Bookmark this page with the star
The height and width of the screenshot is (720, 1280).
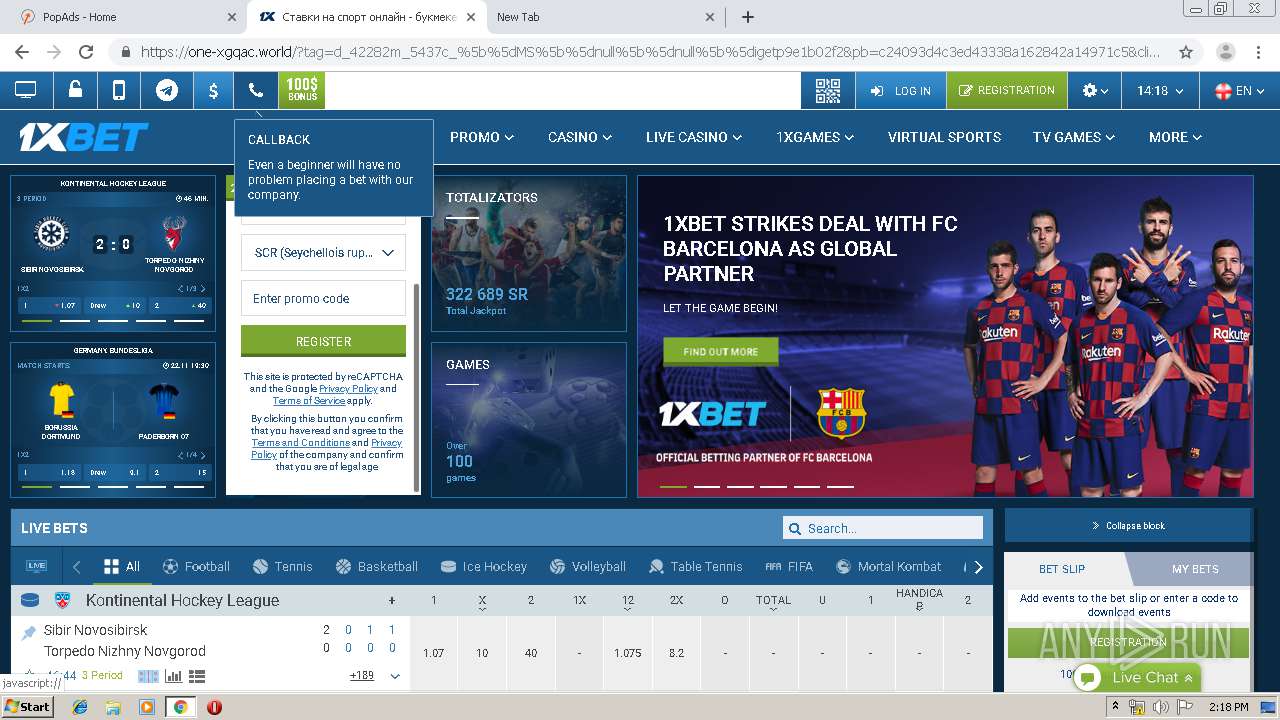(1186, 52)
